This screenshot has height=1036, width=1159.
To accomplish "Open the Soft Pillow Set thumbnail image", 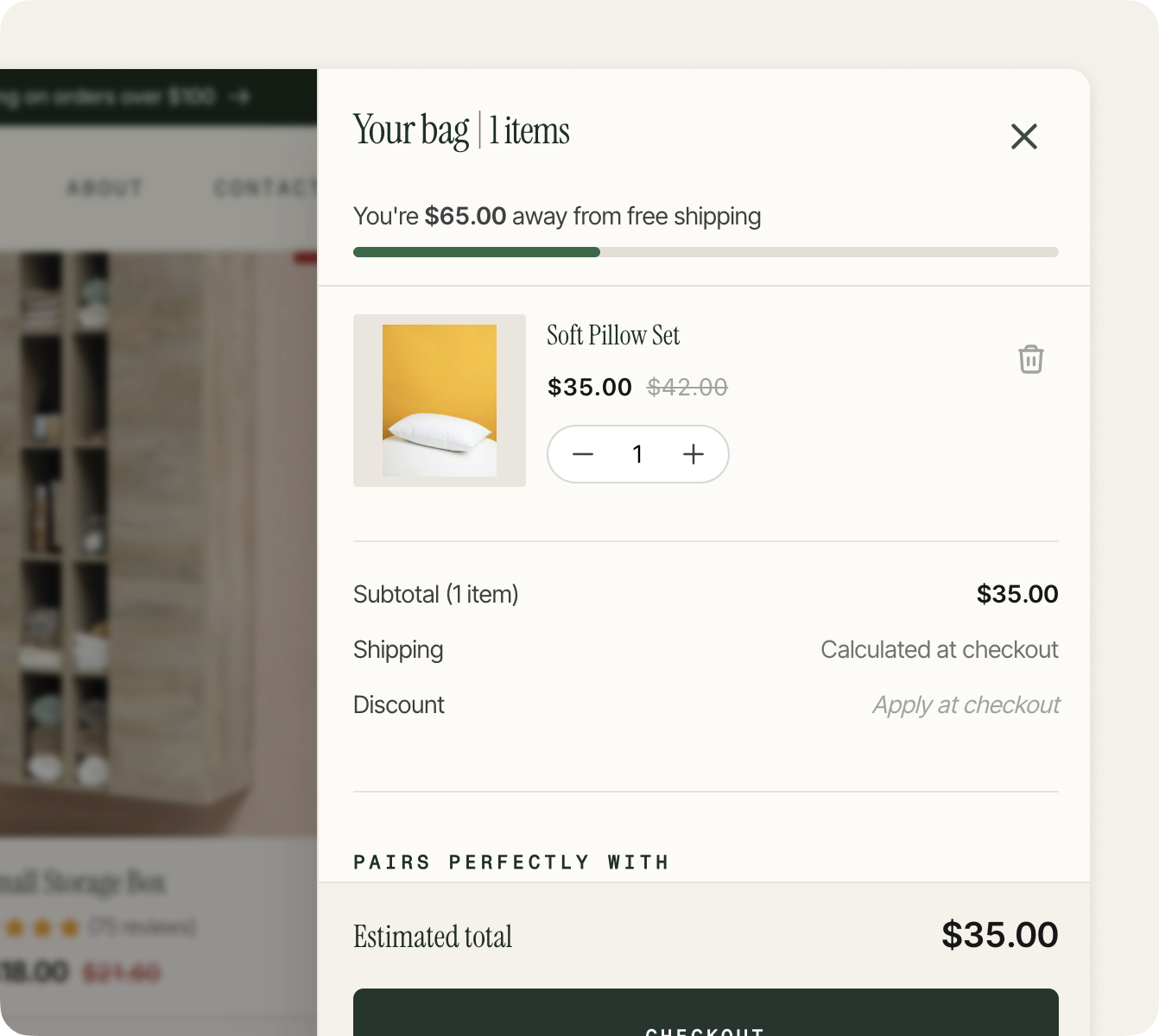I will (440, 401).
